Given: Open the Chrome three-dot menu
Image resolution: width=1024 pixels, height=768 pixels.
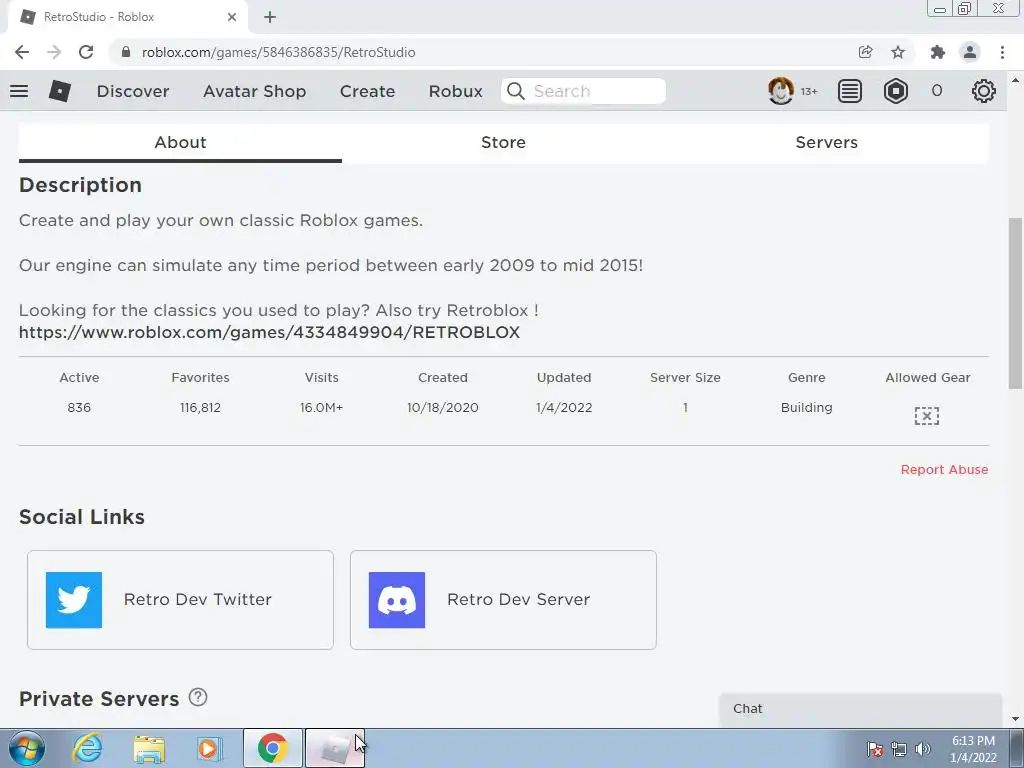Looking at the screenshot, I should (1002, 52).
